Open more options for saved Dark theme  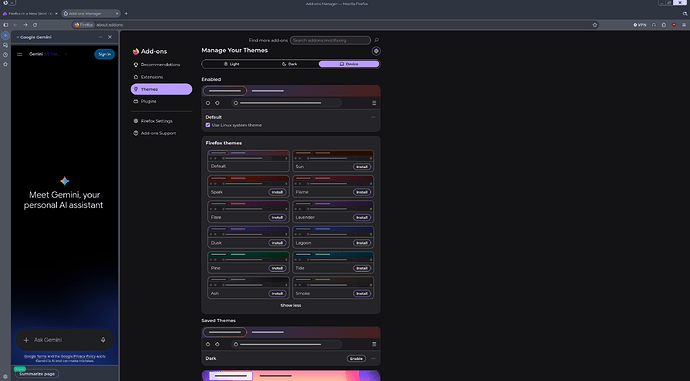tap(373, 359)
